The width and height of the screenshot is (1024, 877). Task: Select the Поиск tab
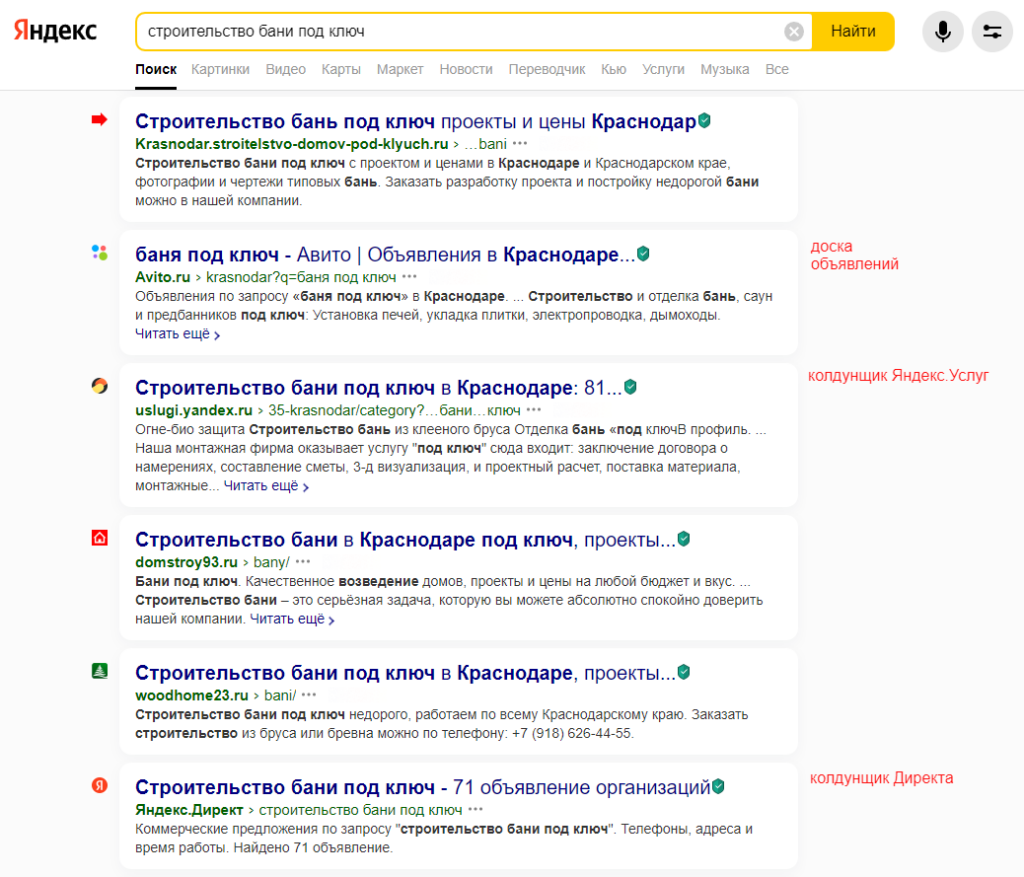pos(156,69)
